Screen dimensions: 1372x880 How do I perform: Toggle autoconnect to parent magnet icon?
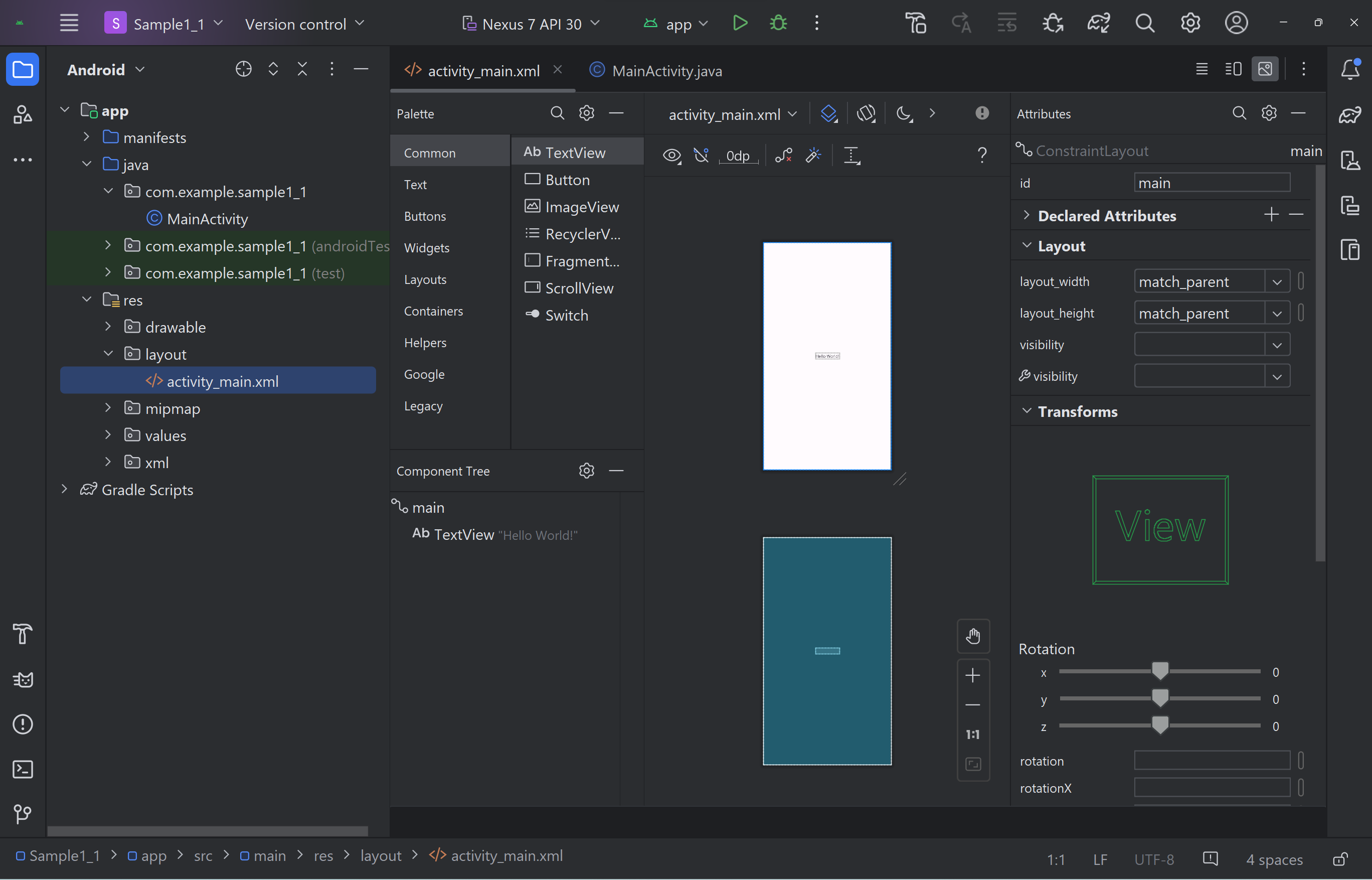point(701,155)
